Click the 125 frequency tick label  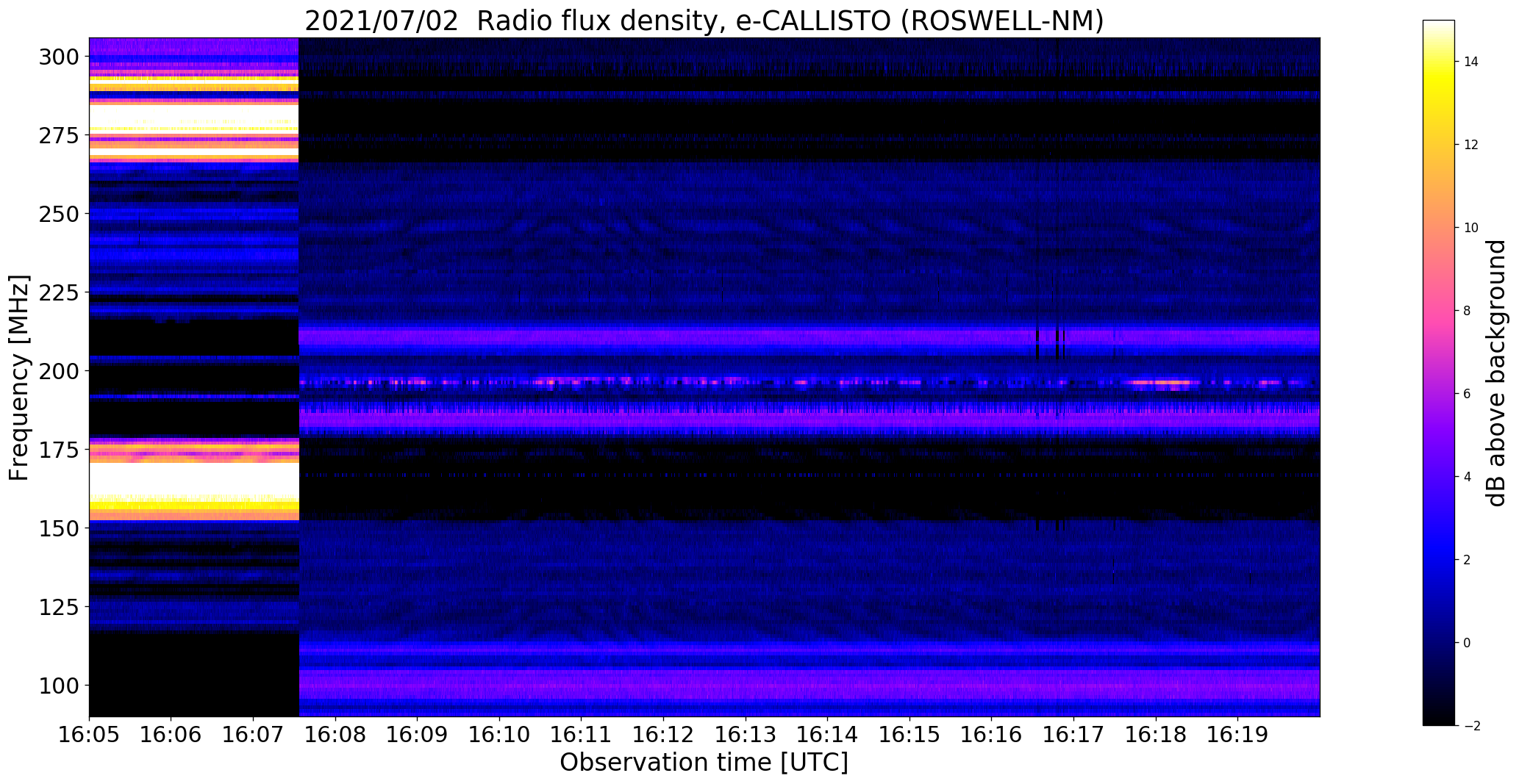pos(60,607)
